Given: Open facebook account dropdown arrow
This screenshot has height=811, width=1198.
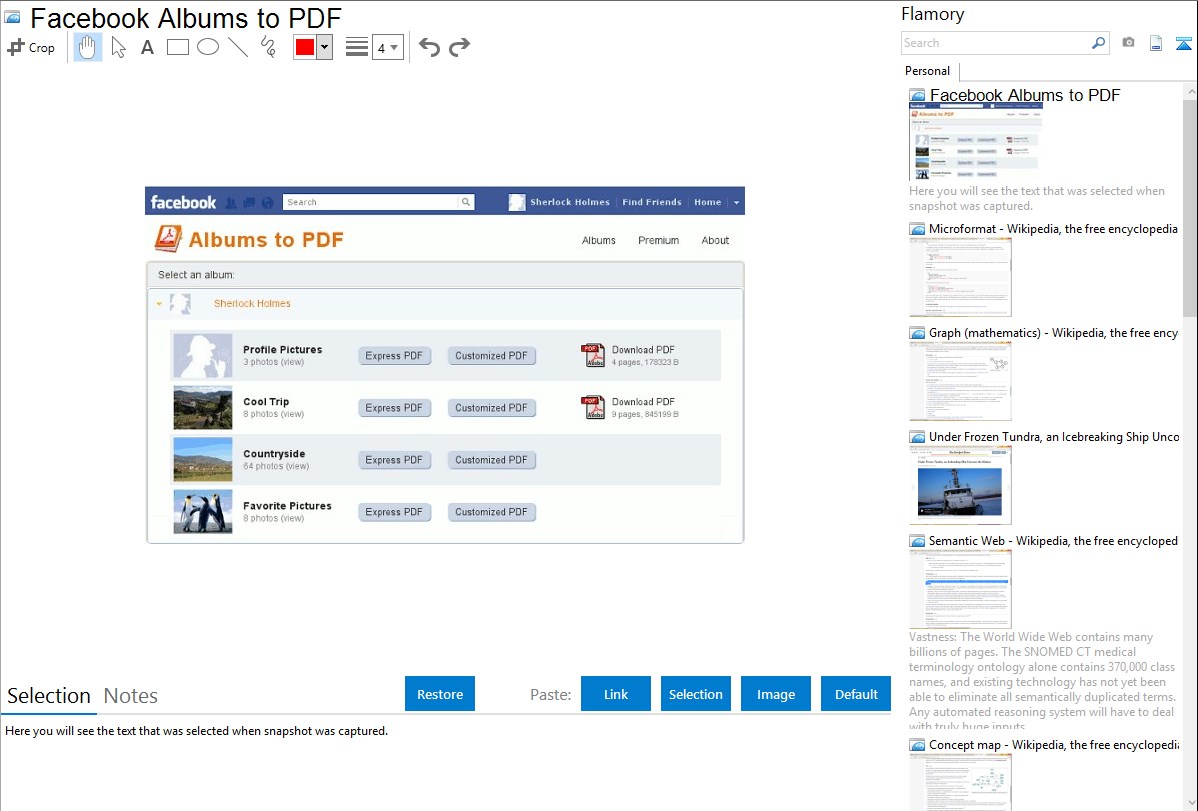Looking at the screenshot, I should tap(737, 203).
